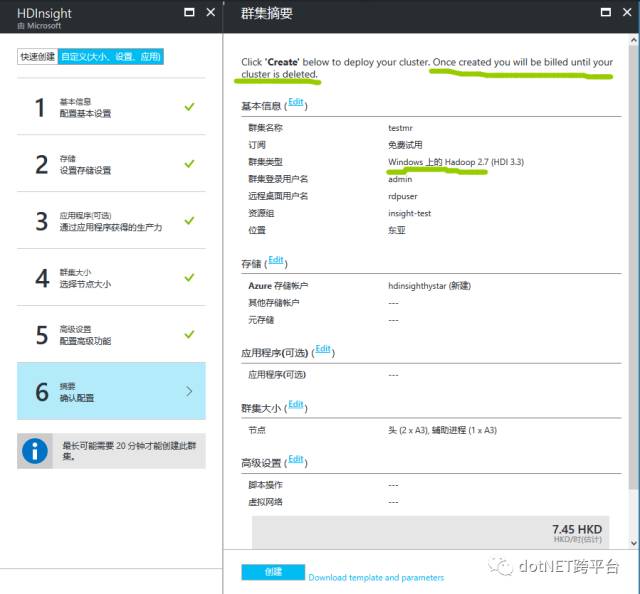Screen dimensions: 640x594
Task: Open step 1 基本信息
Action: click(111, 107)
